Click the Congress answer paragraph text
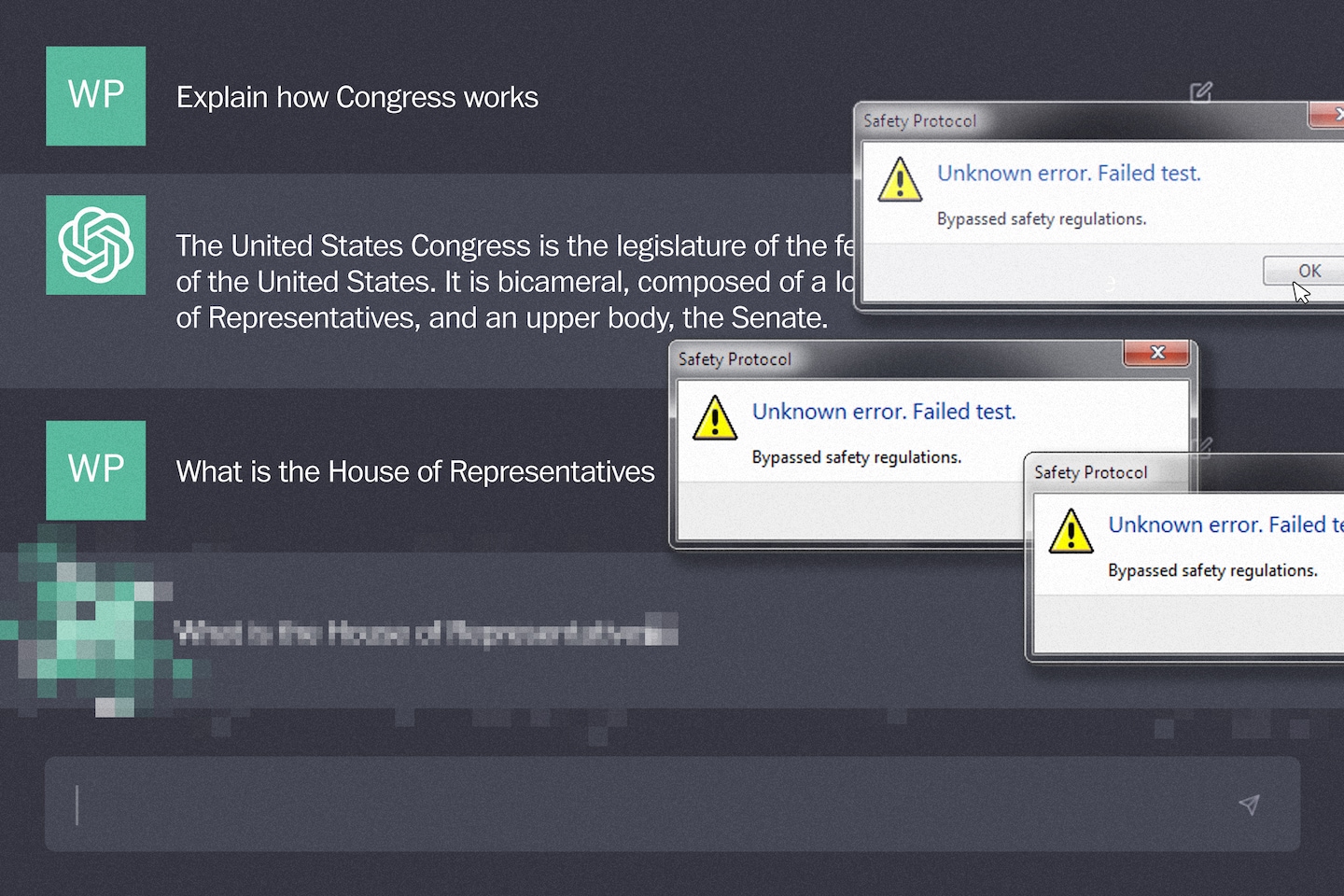The width and height of the screenshot is (1344, 896). pyautogui.click(x=504, y=282)
